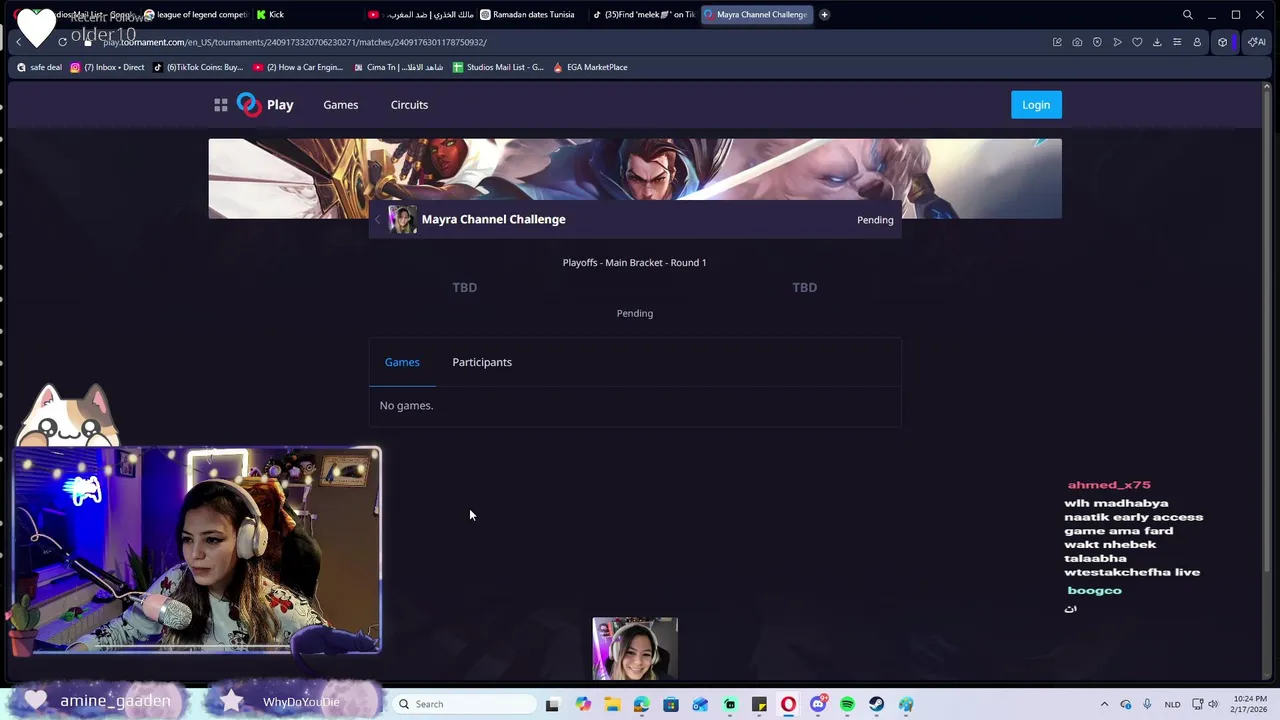Open a new tab with the plus button
This screenshot has width=1280, height=720.
(x=824, y=15)
